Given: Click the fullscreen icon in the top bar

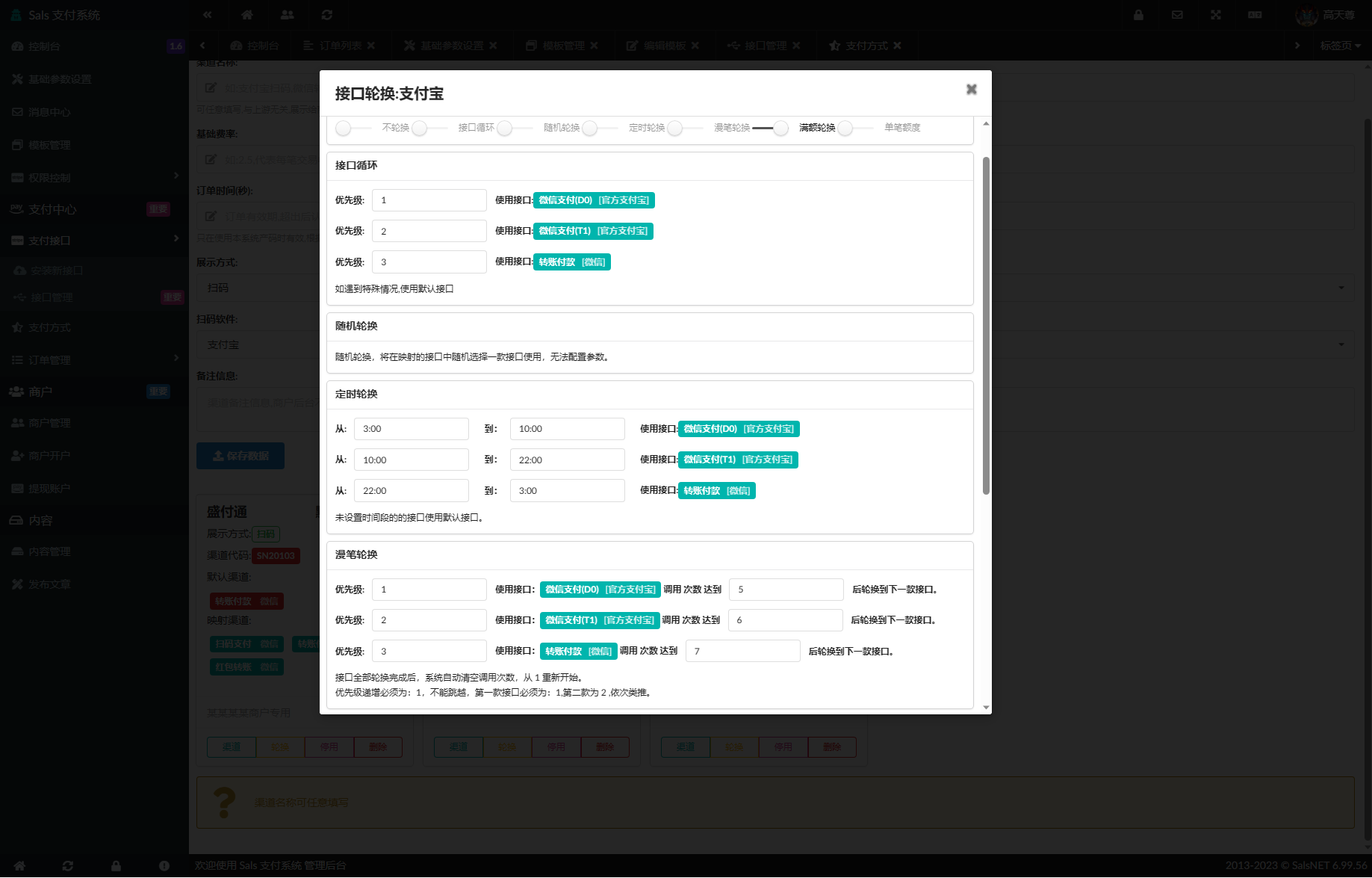Looking at the screenshot, I should [1216, 15].
